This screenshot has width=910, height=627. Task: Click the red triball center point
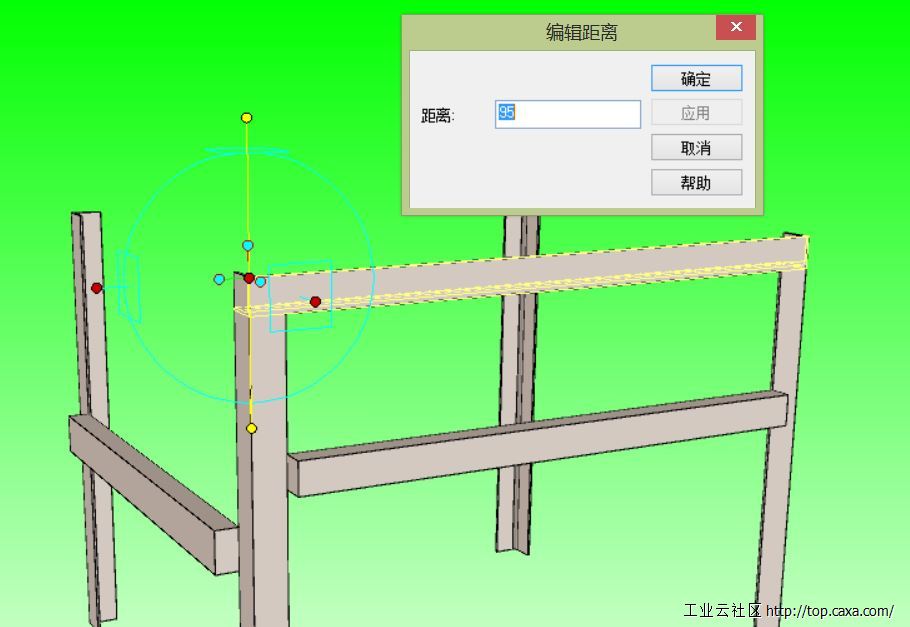click(x=249, y=279)
